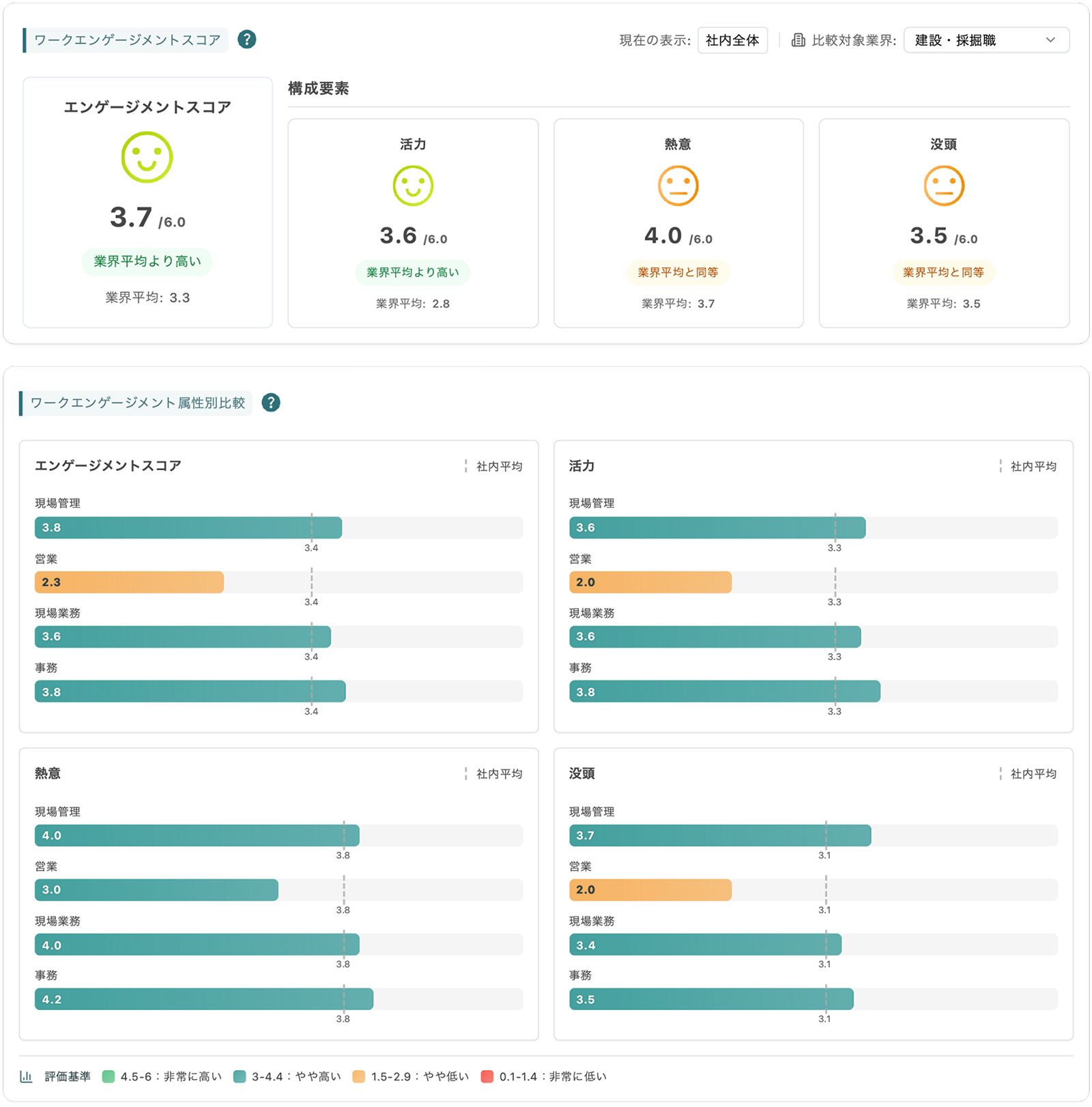Click the 社内全体 display button
1092x1107 pixels.
pos(732,40)
